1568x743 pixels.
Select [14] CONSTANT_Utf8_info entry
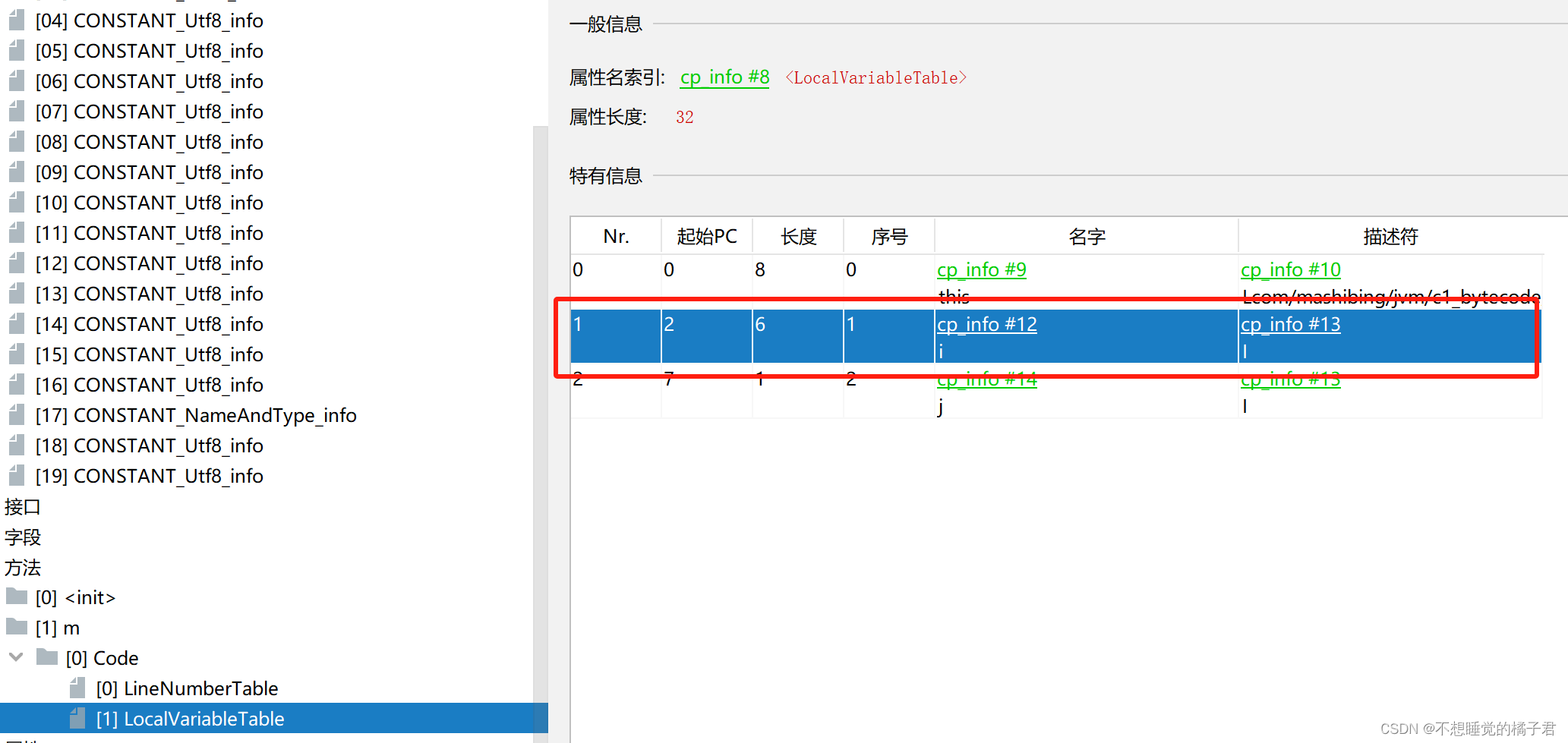[150, 324]
